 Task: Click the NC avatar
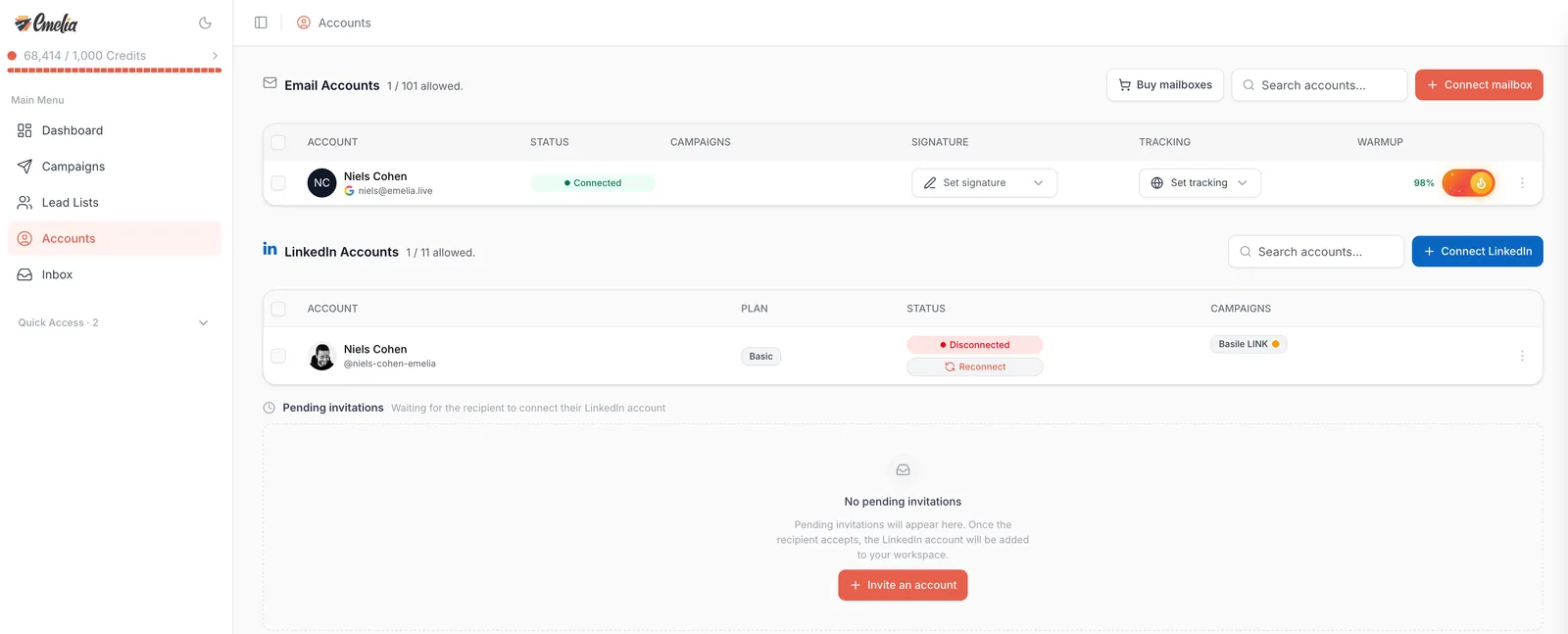pyautogui.click(x=321, y=183)
